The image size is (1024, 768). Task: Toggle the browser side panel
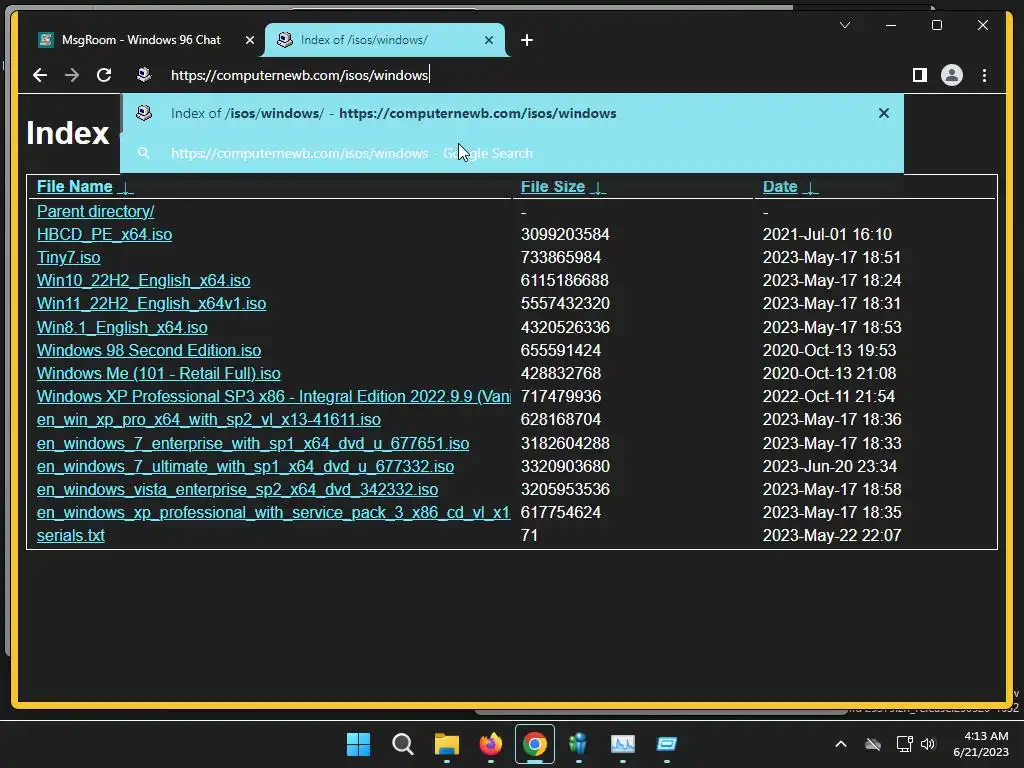[x=920, y=75]
